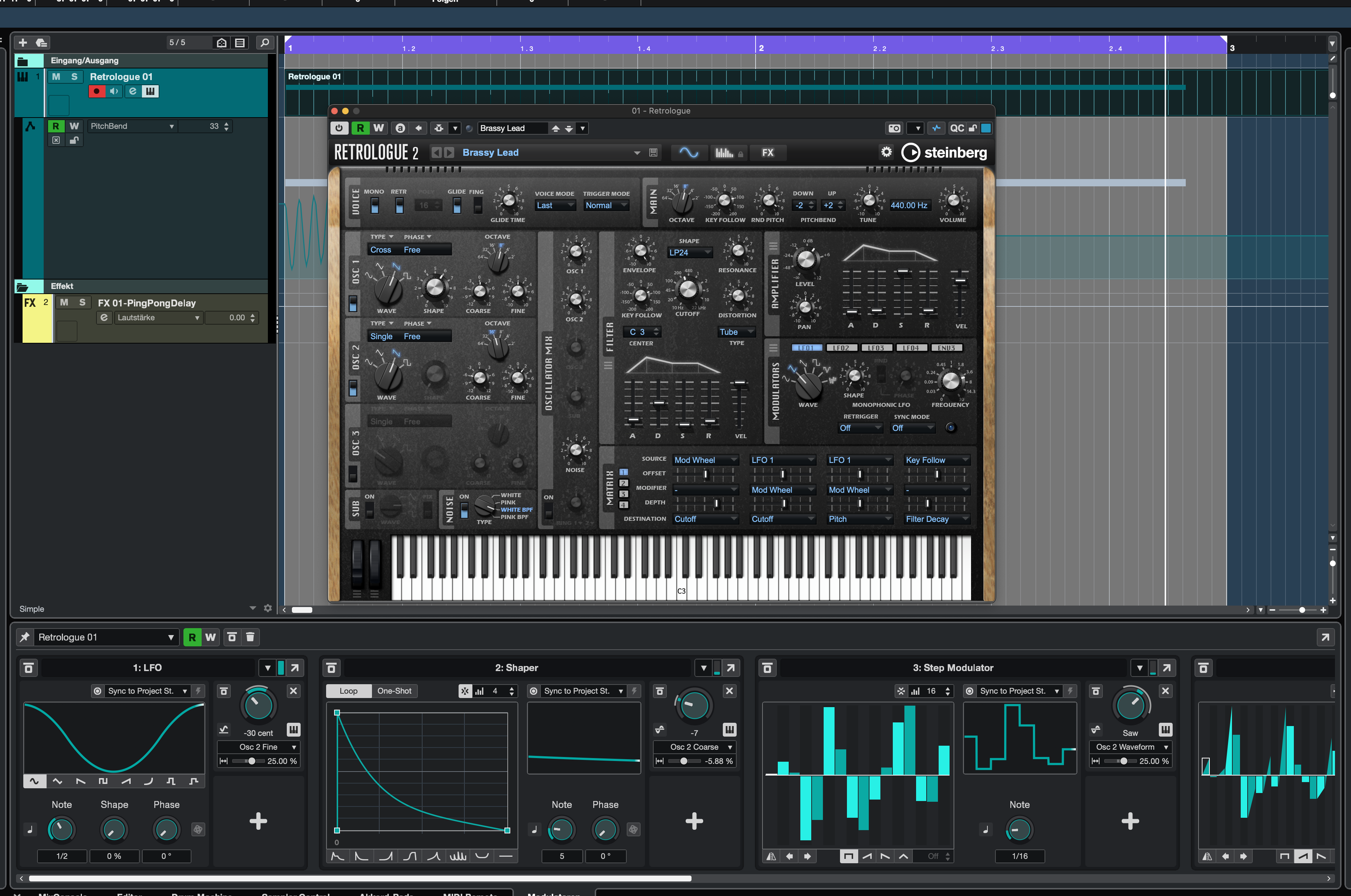Open the FX page in Retrologue
1351x896 pixels.
tap(768, 152)
